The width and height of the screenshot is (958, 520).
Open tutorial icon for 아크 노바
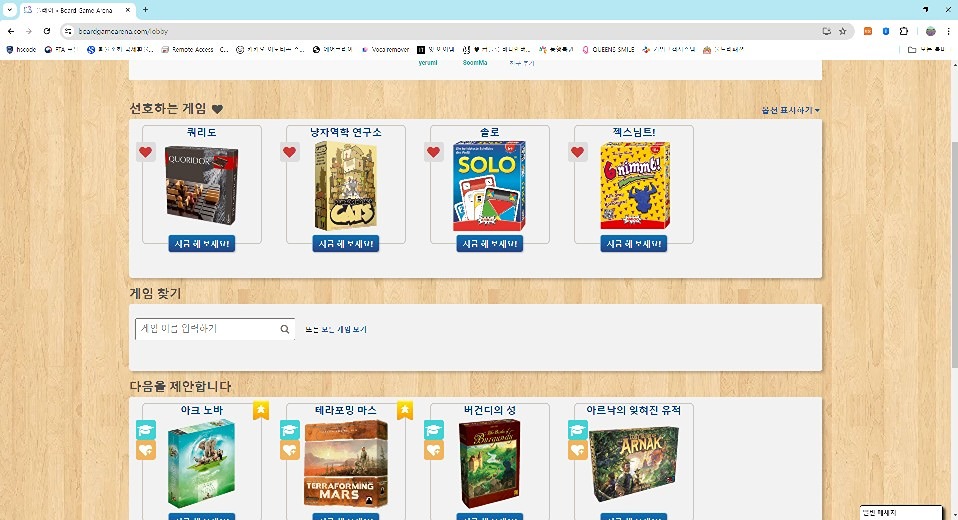coord(145,430)
